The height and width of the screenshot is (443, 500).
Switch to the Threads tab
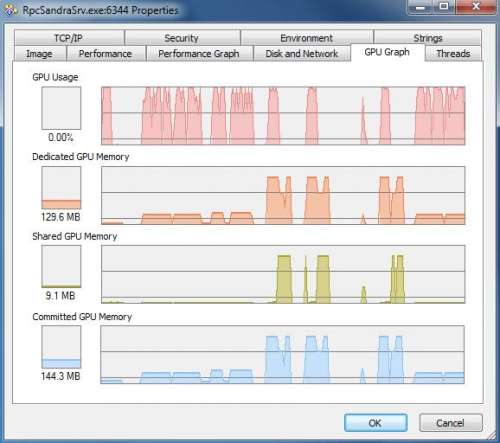(453, 54)
